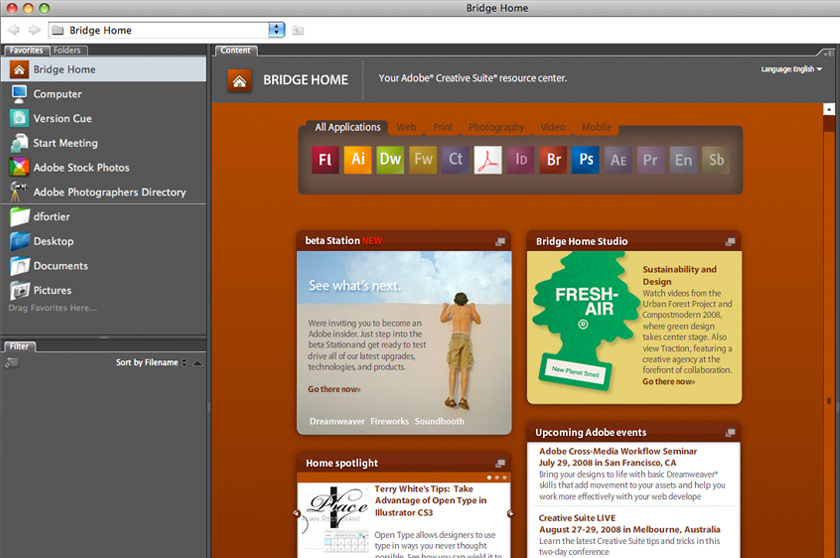Viewport: 840px width, 558px height.
Task: Click the Home spotlight article thumbnail
Action: [337, 518]
